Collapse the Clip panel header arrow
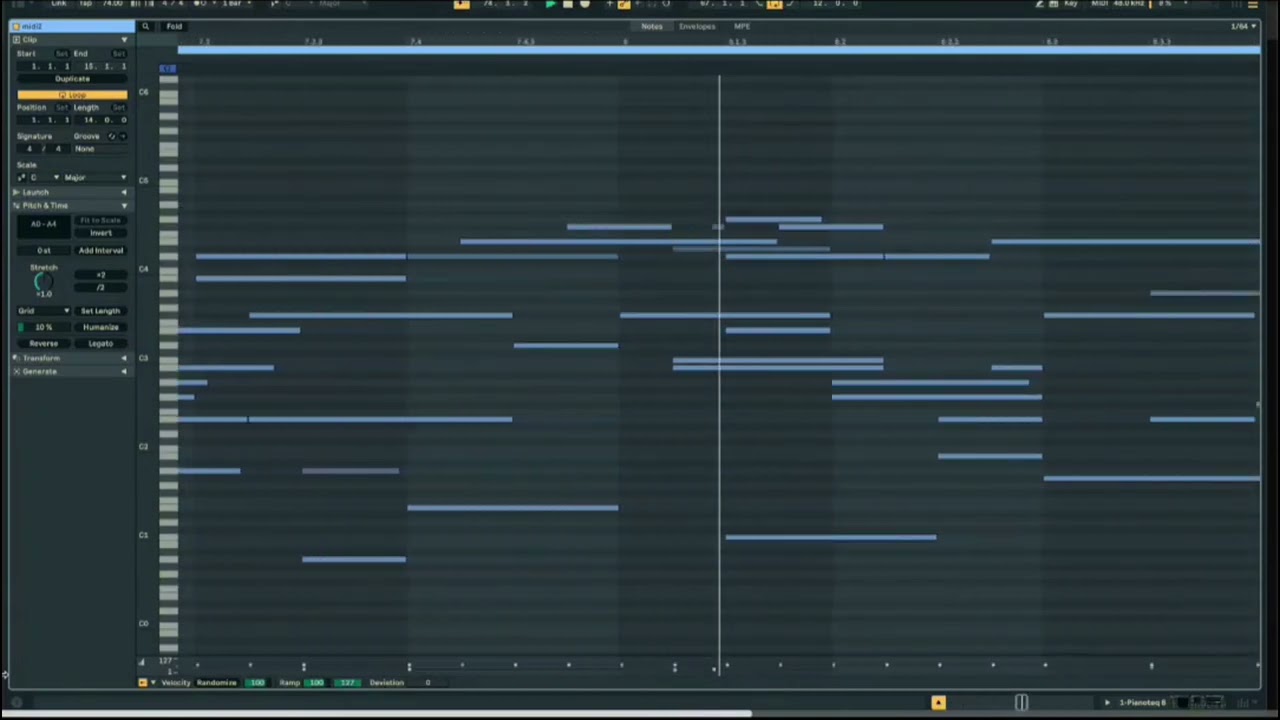The image size is (1280, 720). [x=124, y=40]
